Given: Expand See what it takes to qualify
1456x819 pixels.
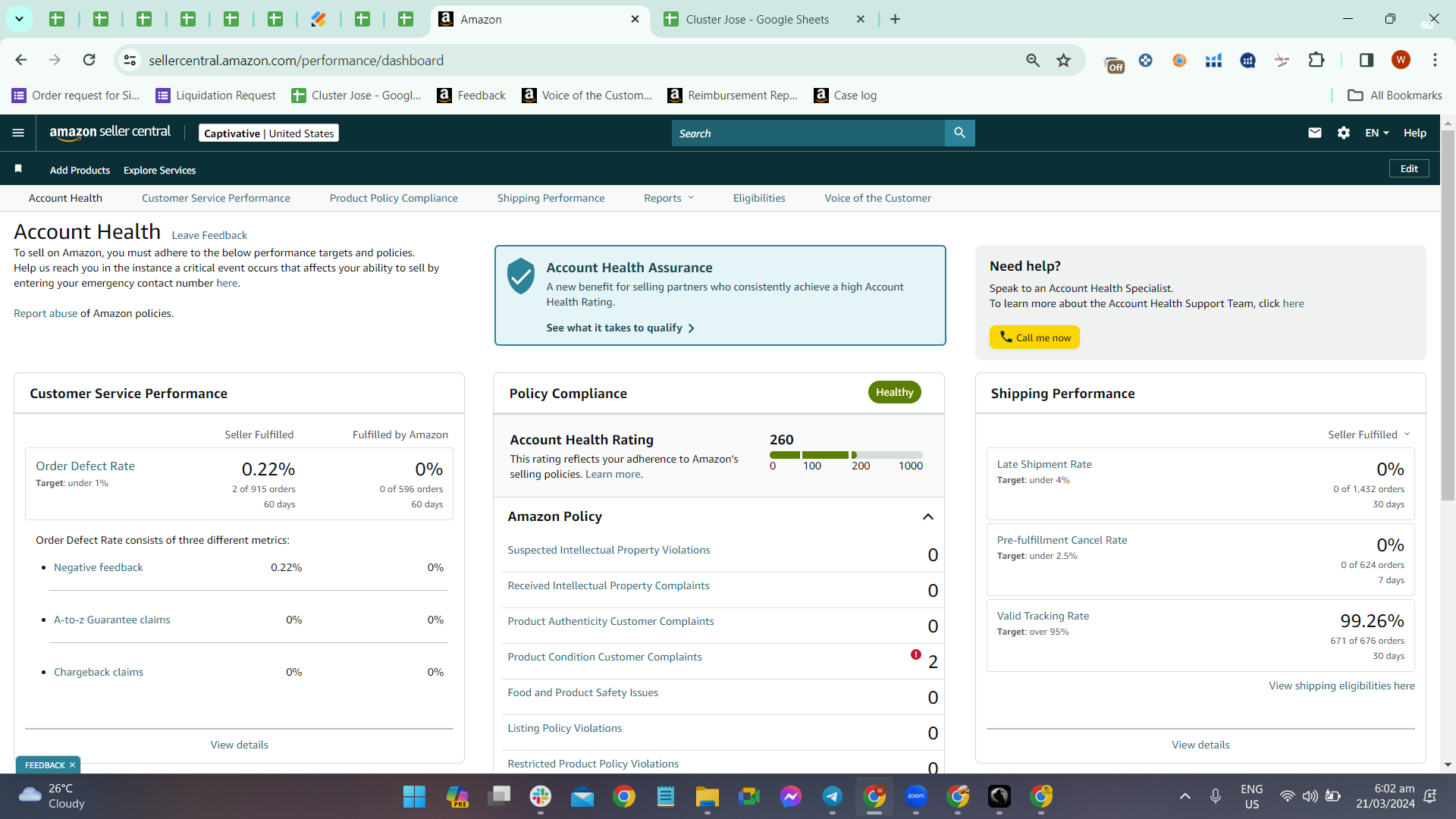Looking at the screenshot, I should pyautogui.click(x=620, y=328).
